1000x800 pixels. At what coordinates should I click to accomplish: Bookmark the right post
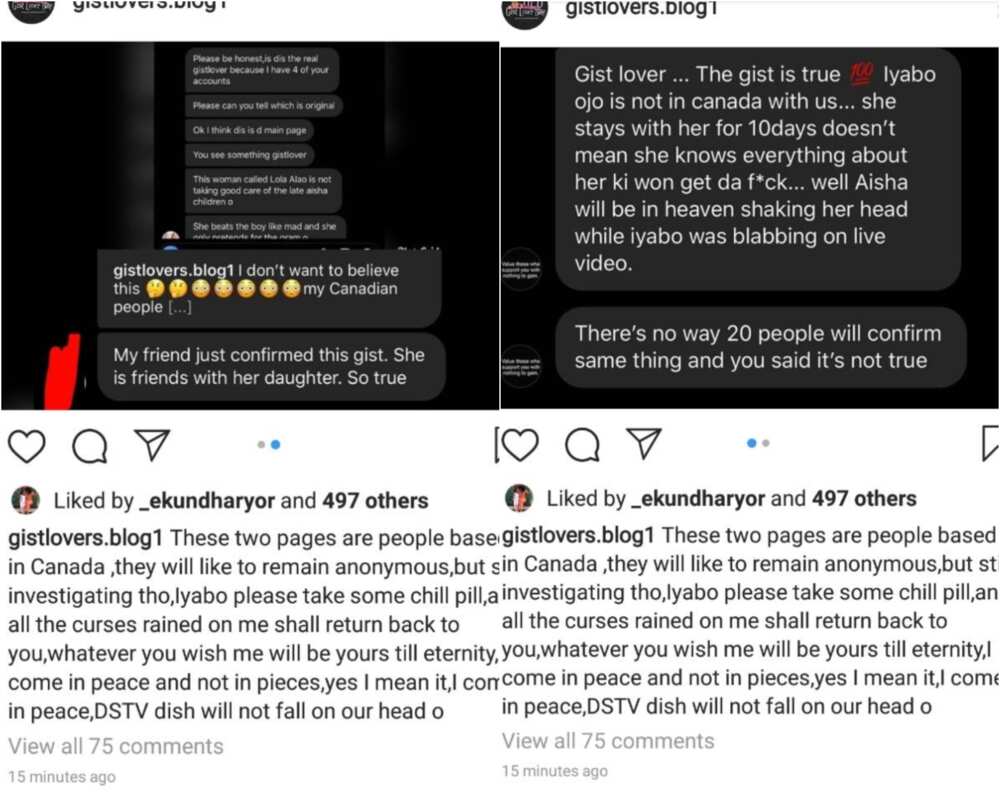(x=990, y=443)
